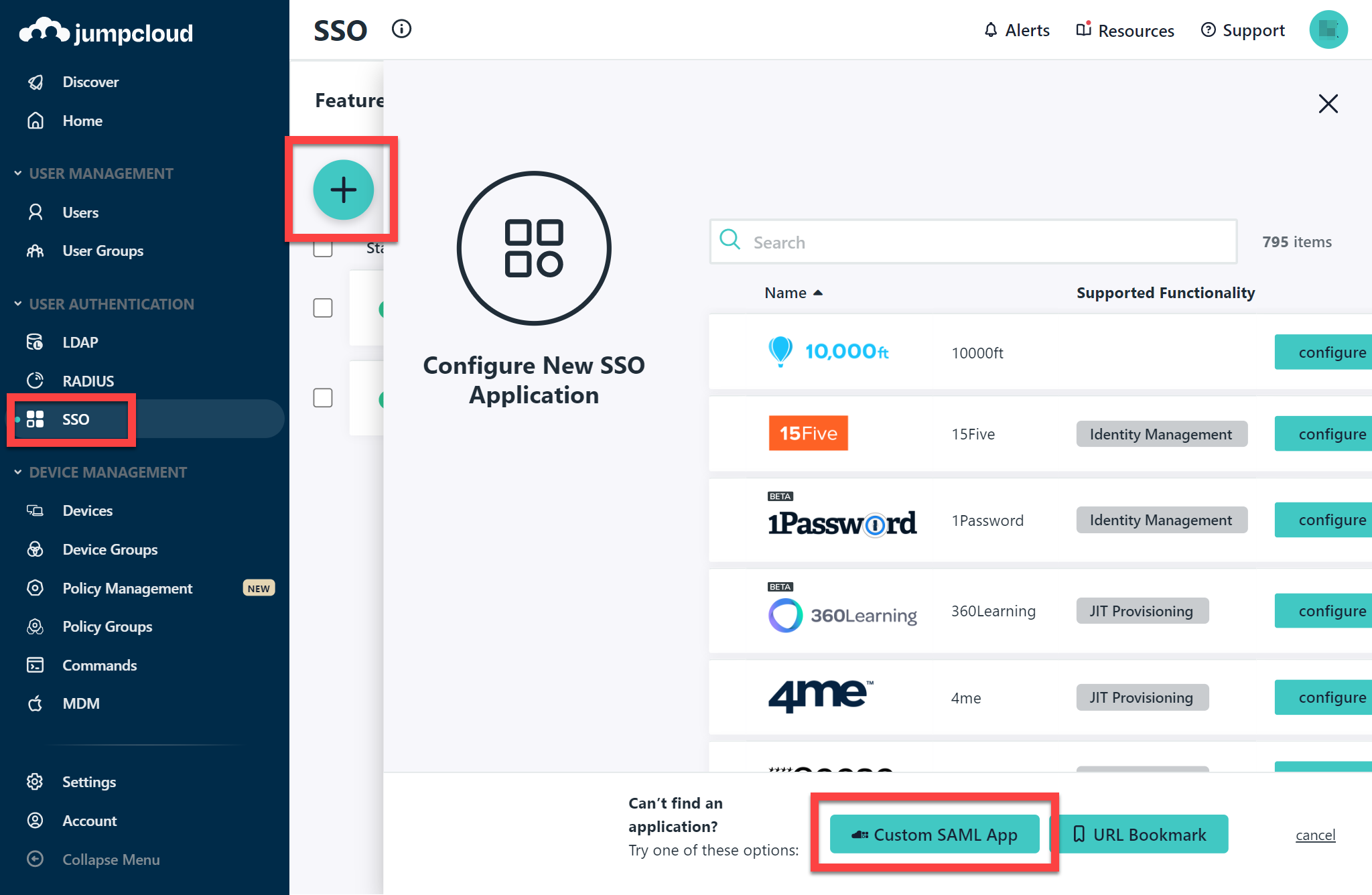The height and width of the screenshot is (895, 1372).
Task: Collapse the USER MANAGEMENT section
Action: click(17, 174)
